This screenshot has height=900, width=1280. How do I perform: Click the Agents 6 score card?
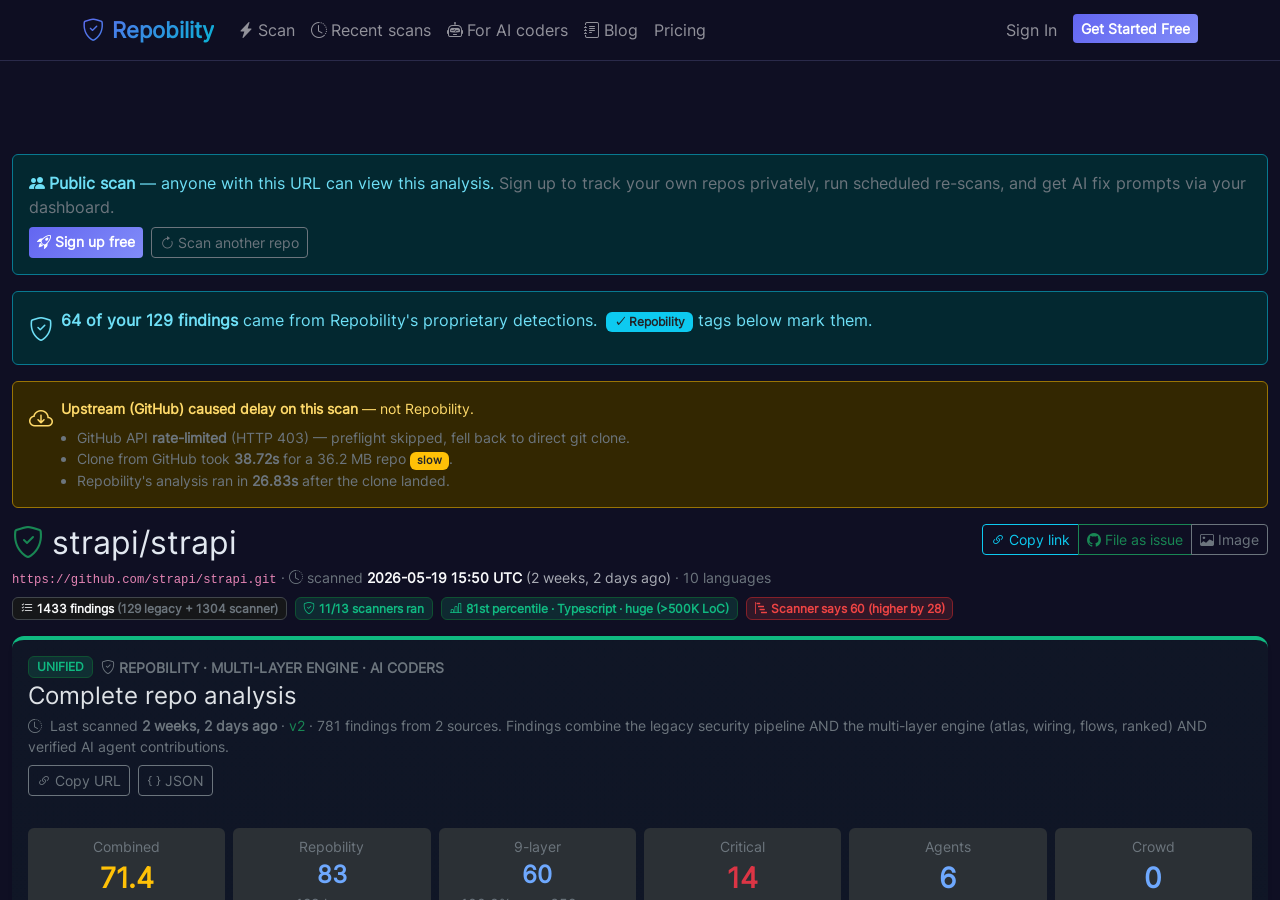coord(948,864)
